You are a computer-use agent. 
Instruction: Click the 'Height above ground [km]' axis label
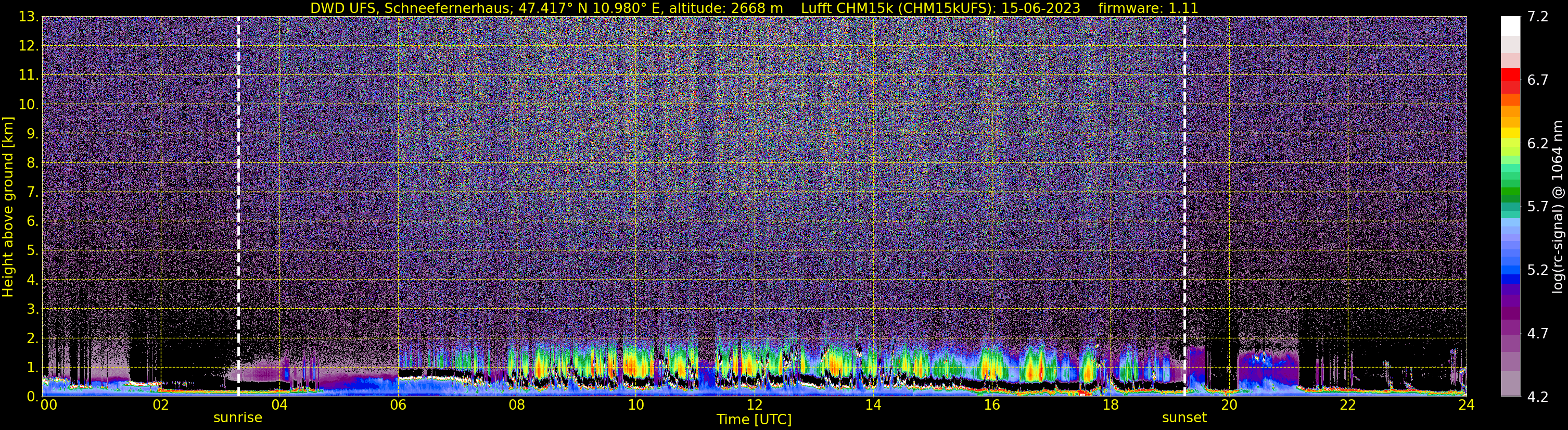tap(8, 207)
